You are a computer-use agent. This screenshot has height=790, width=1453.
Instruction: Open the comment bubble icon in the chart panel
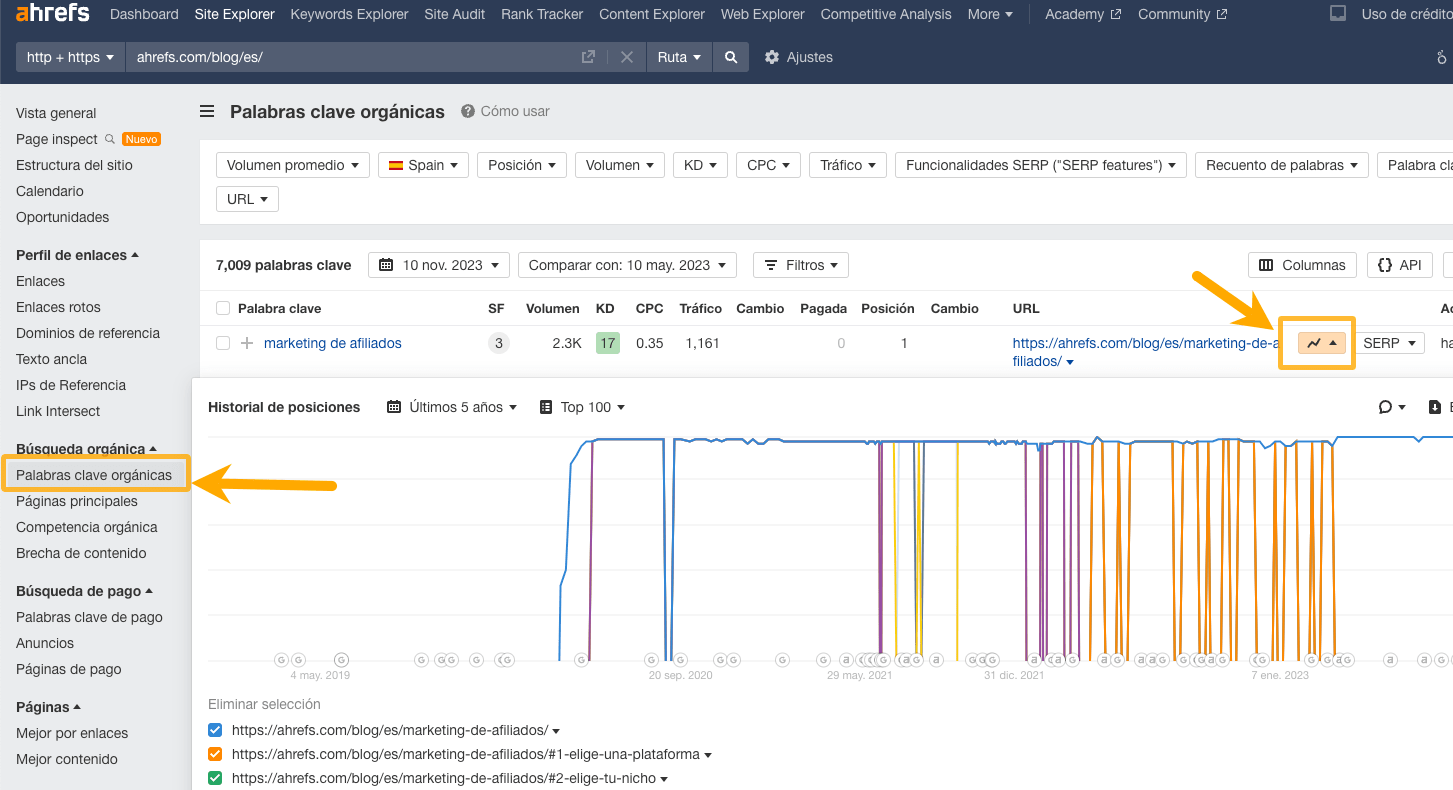point(1385,407)
